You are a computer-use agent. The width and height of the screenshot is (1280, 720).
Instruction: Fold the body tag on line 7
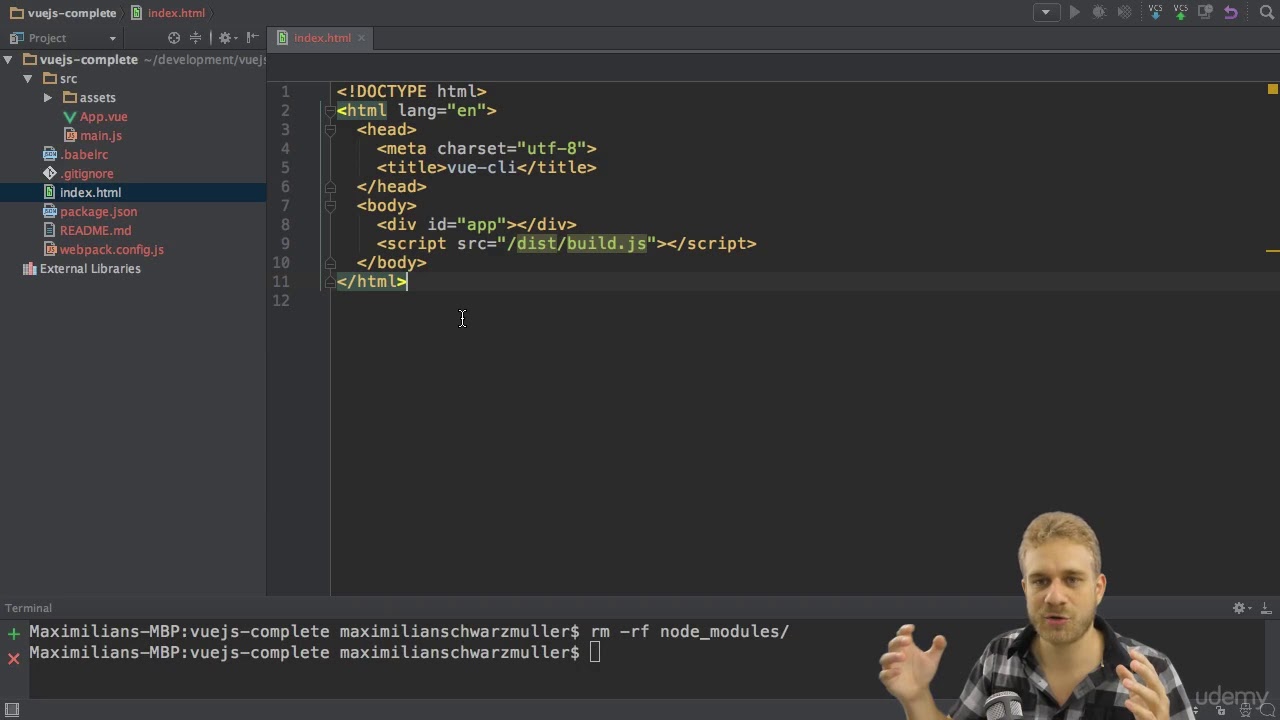tap(329, 206)
